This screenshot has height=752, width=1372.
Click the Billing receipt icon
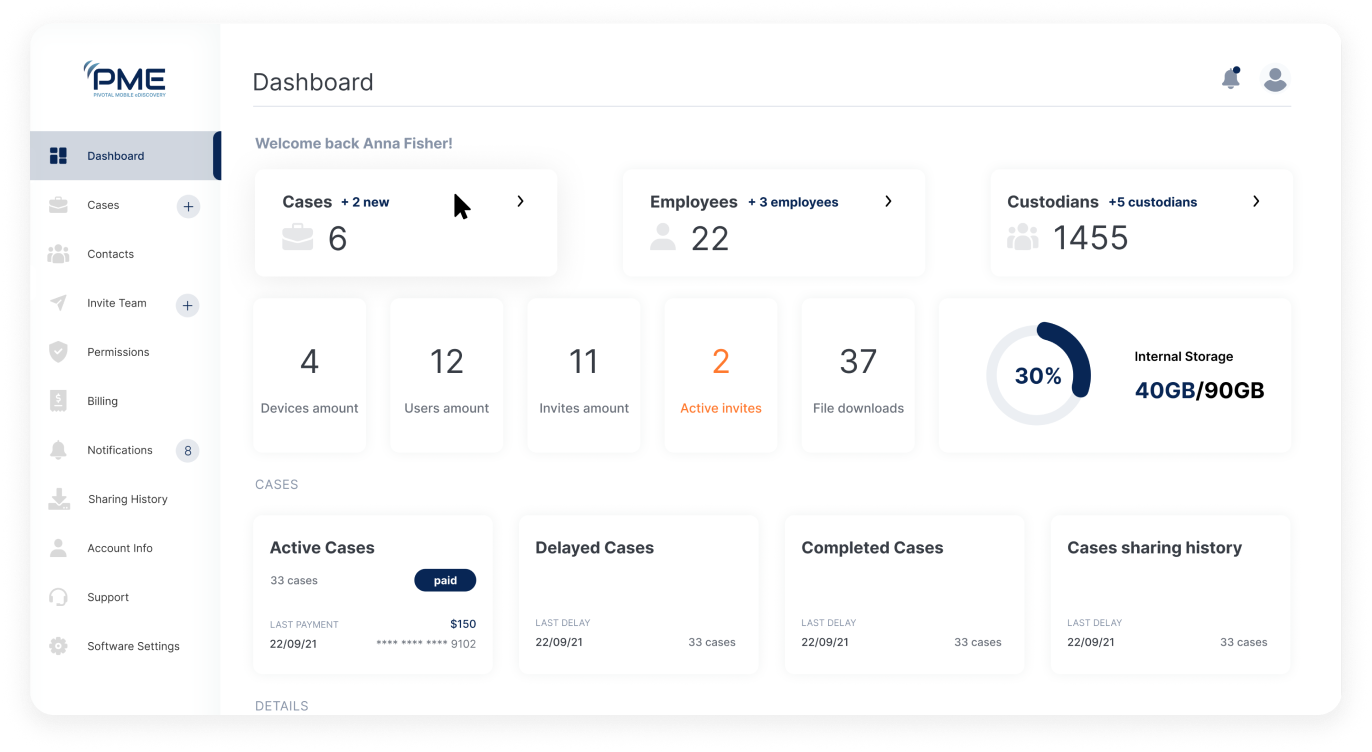tap(58, 401)
